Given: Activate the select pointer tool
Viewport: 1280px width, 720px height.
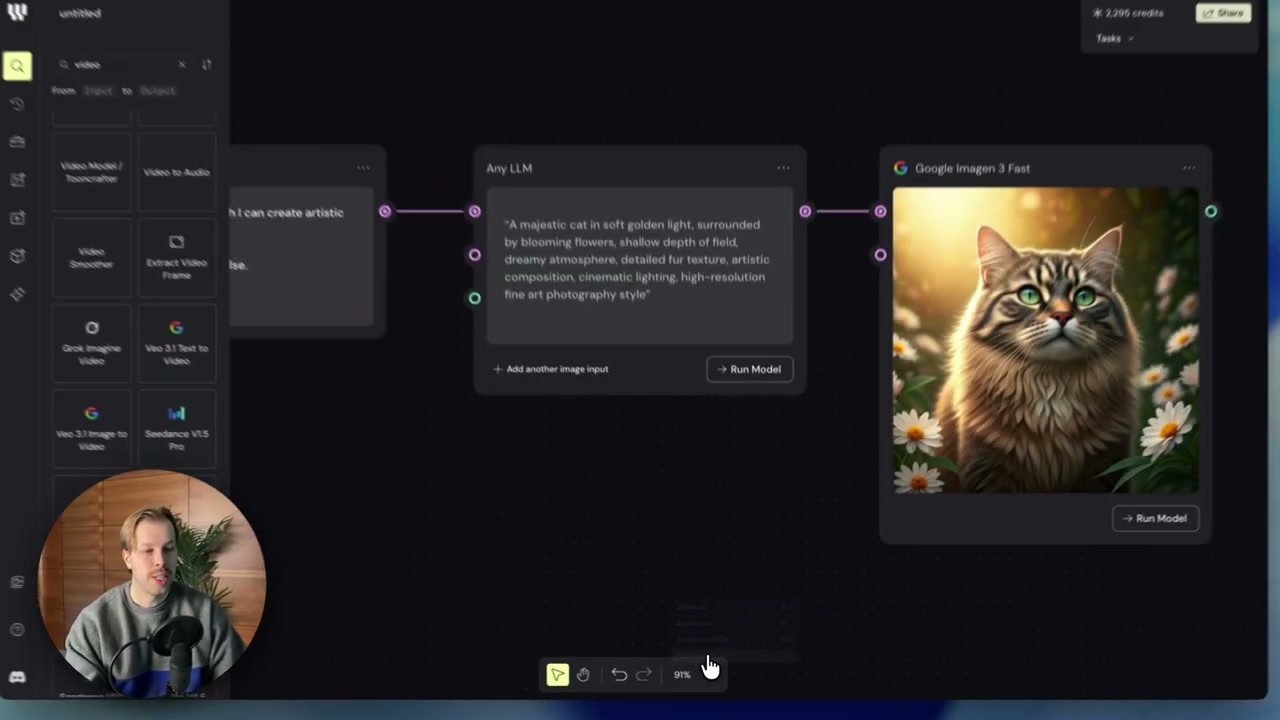Looking at the screenshot, I should pyautogui.click(x=557, y=675).
